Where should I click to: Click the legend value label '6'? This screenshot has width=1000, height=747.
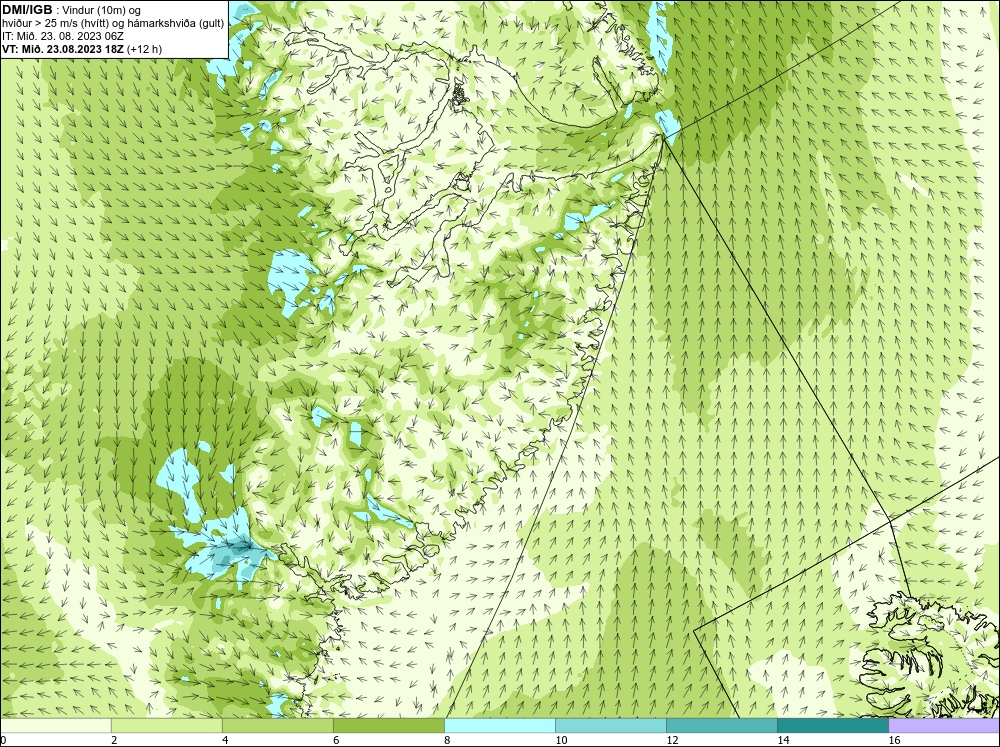coord(335,740)
